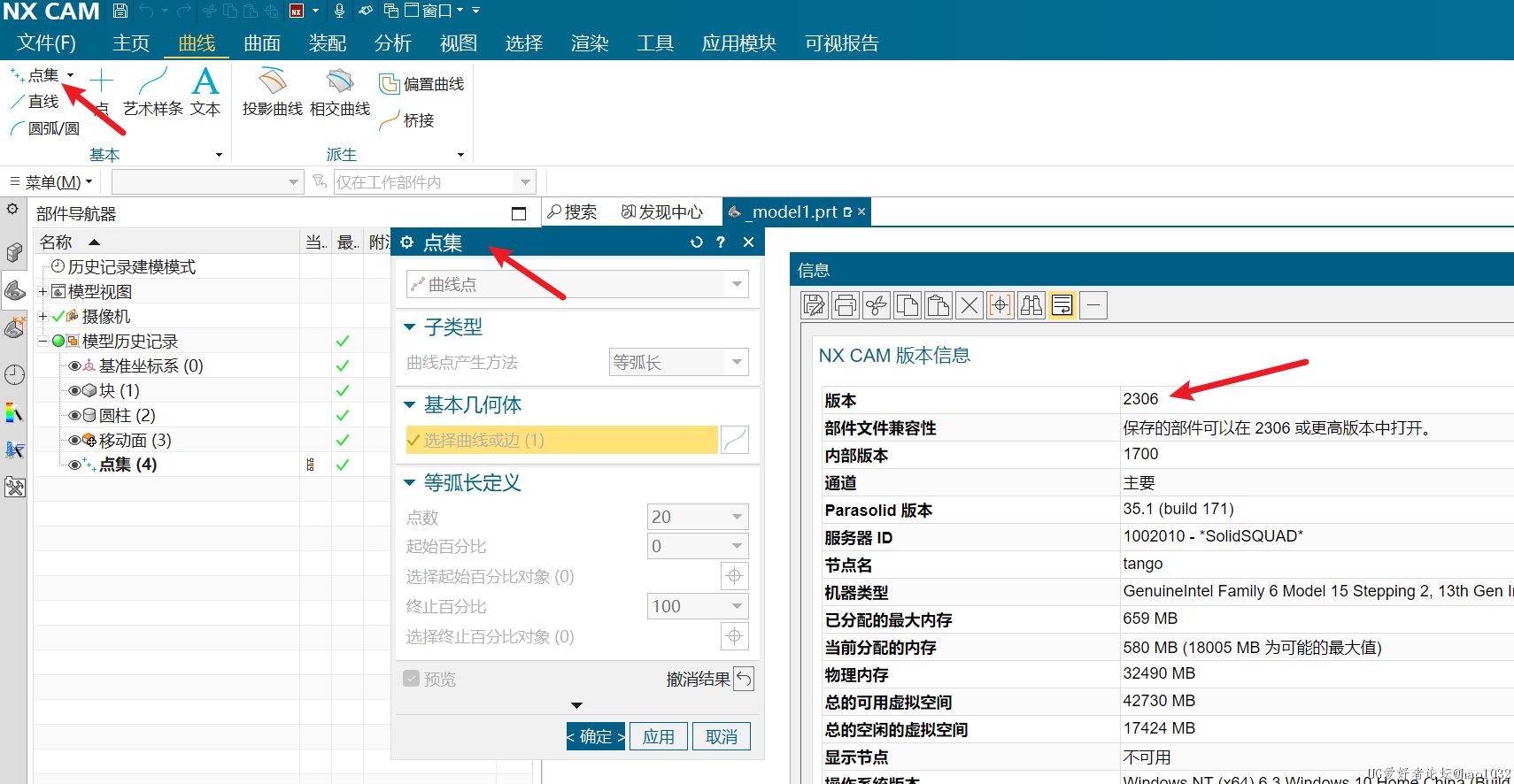The width and height of the screenshot is (1514, 784).
Task: Click the 搜索 search button
Action: [572, 212]
